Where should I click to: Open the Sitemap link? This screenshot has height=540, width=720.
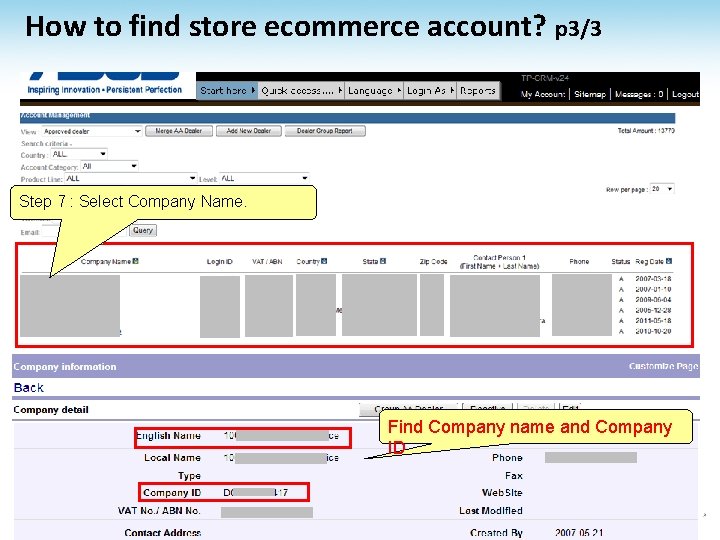(x=590, y=94)
